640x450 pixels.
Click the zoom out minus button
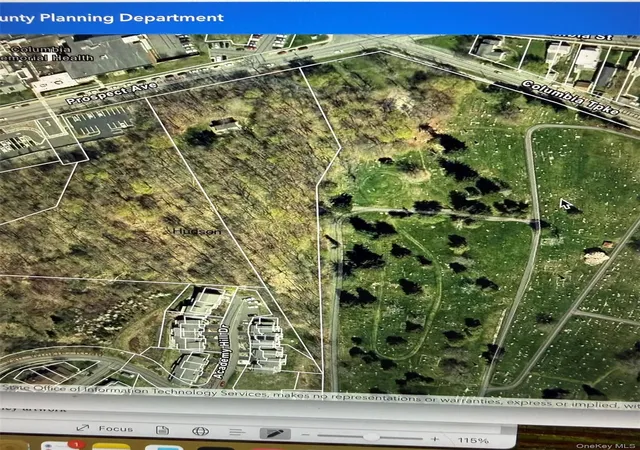[x=305, y=435]
